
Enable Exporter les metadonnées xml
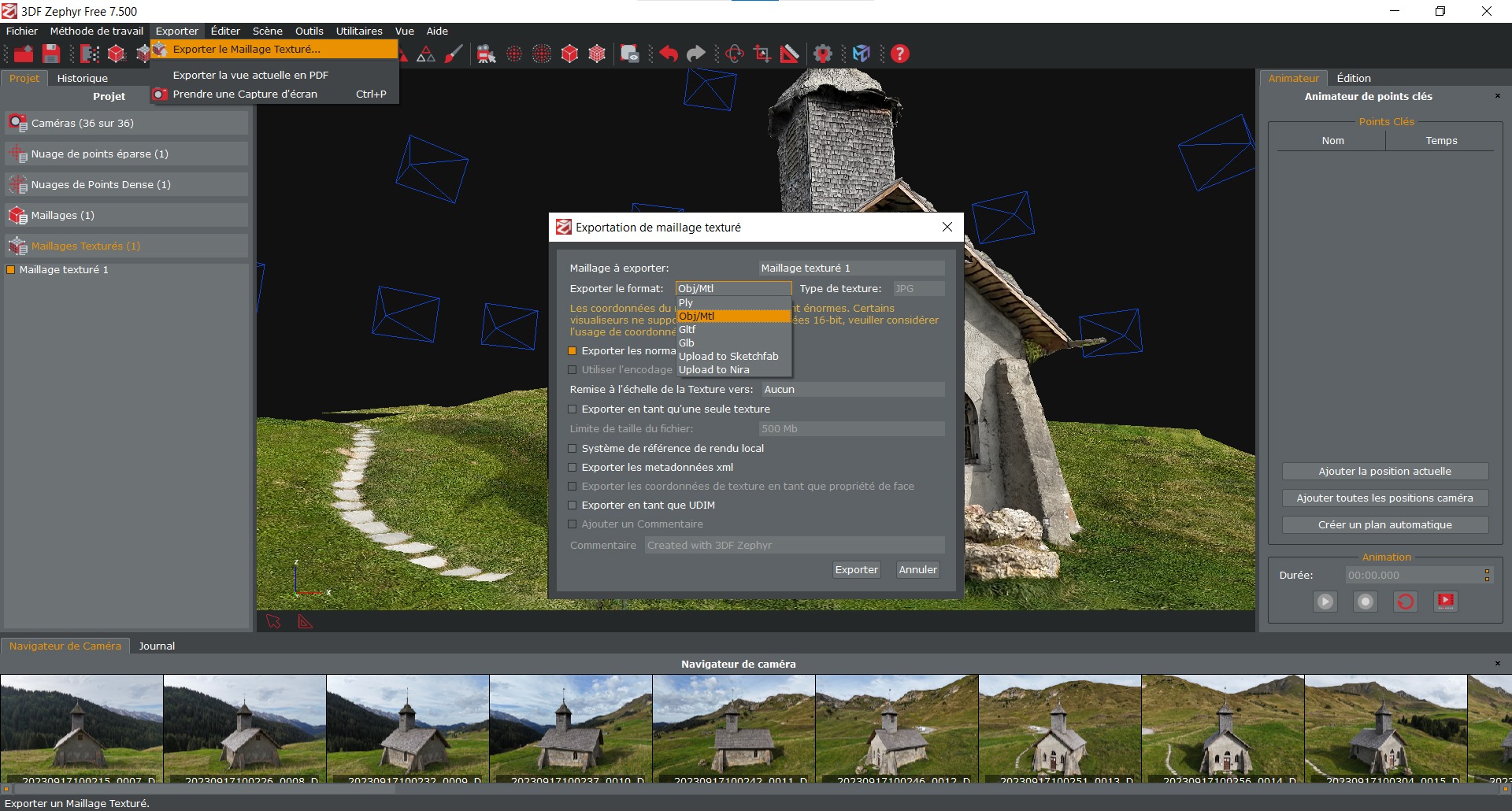[573, 468]
